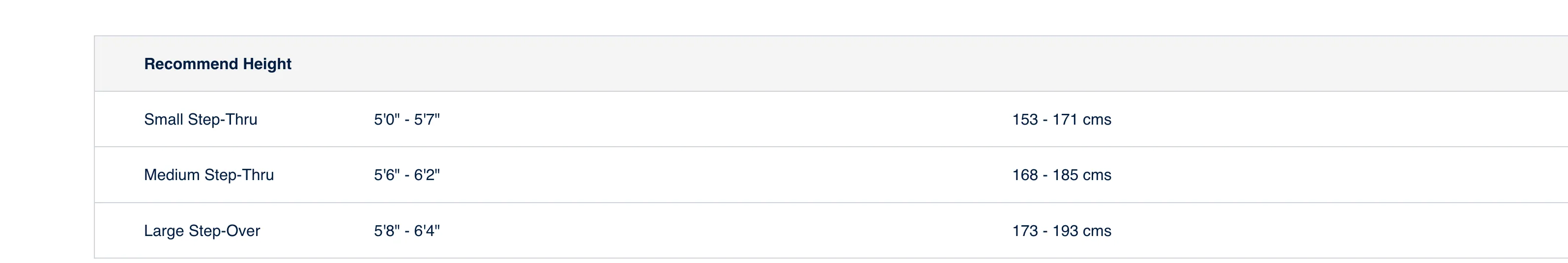Viewport: 1568px width, 263px height.
Task: Click the word "Recommend" in the header
Action: (x=191, y=64)
